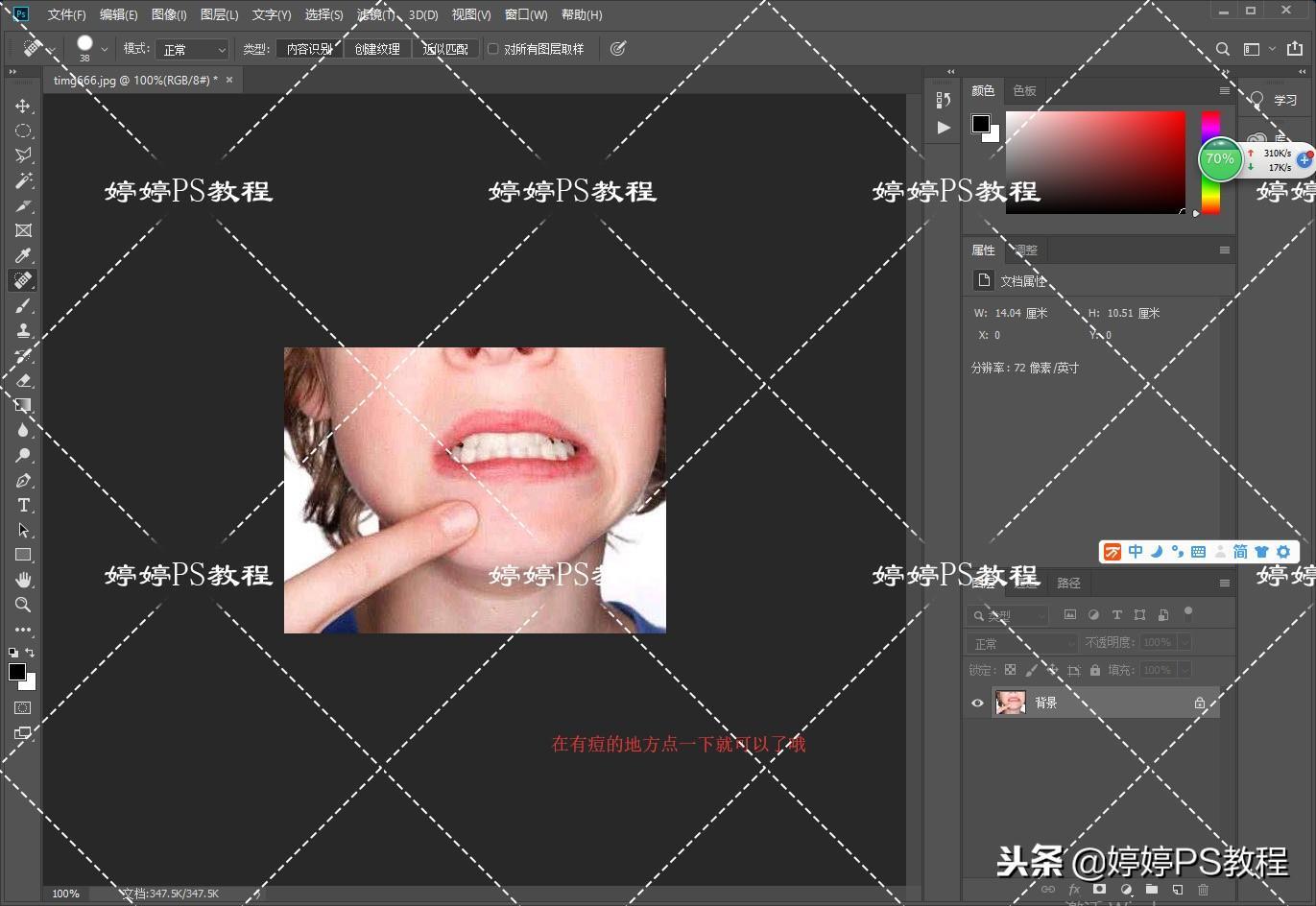Viewport: 1316px width, 906px height.
Task: Select the Polygonal Lasso tool
Action: point(23,155)
